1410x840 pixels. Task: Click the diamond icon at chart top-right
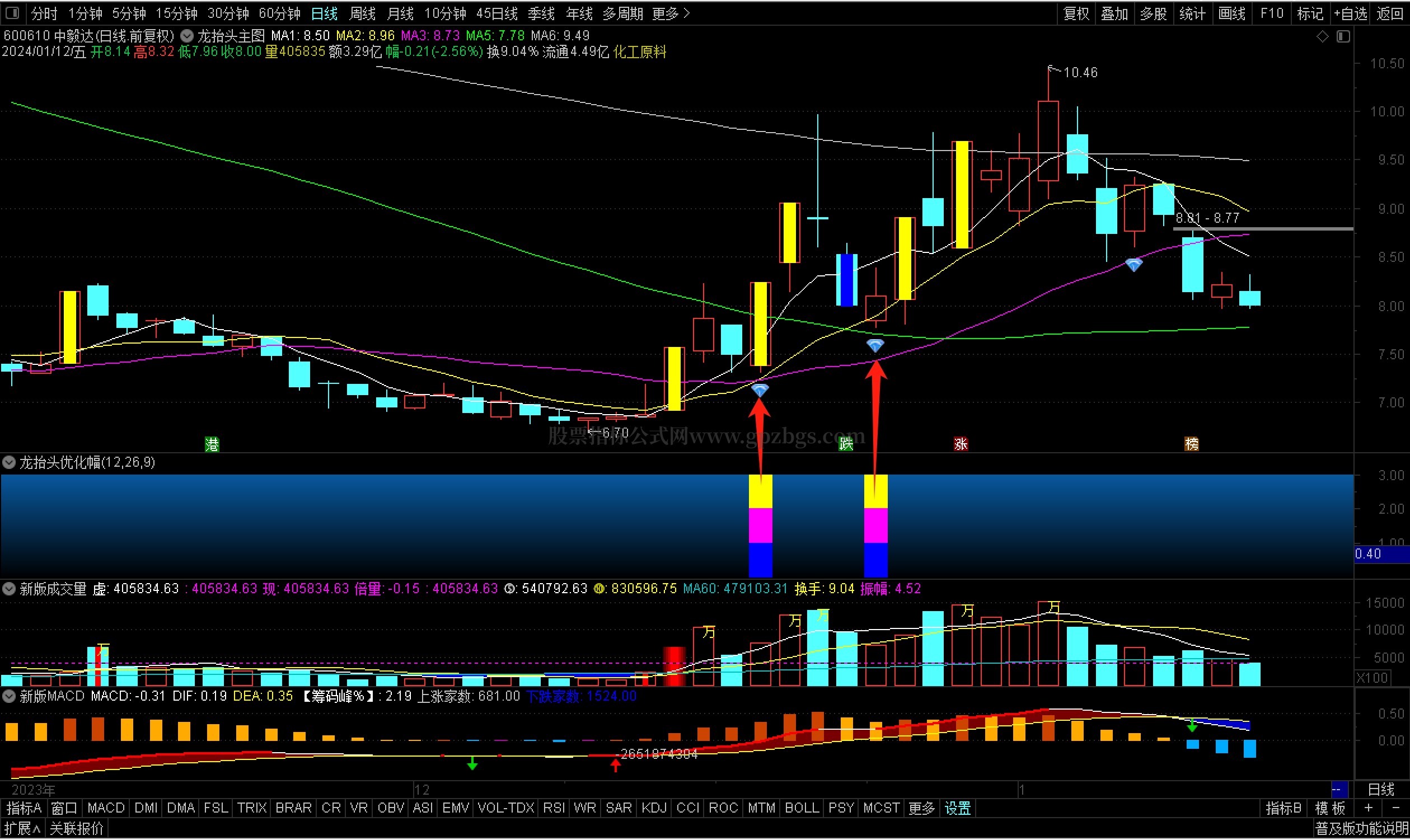1322,36
